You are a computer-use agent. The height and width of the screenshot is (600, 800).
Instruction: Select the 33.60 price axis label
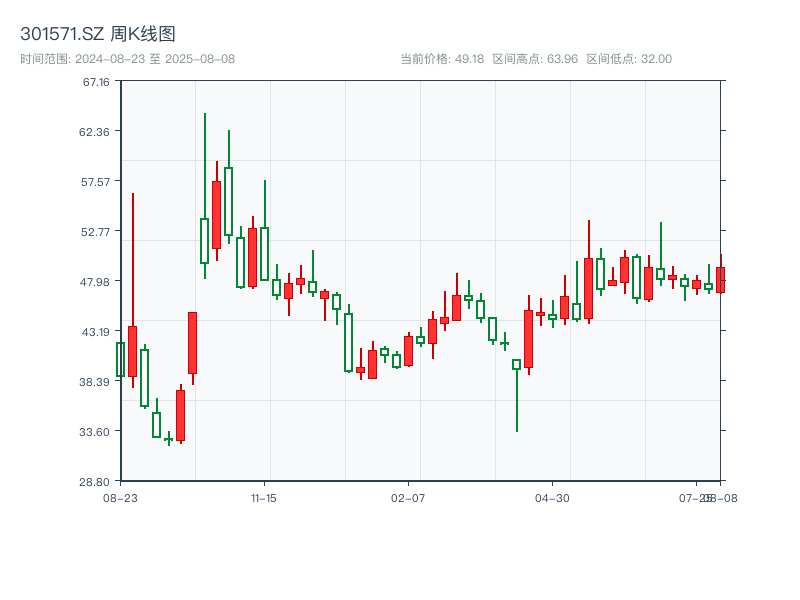96,432
